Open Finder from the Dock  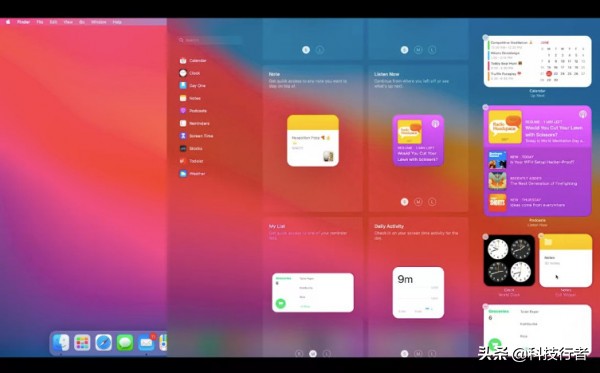[x=61, y=342]
